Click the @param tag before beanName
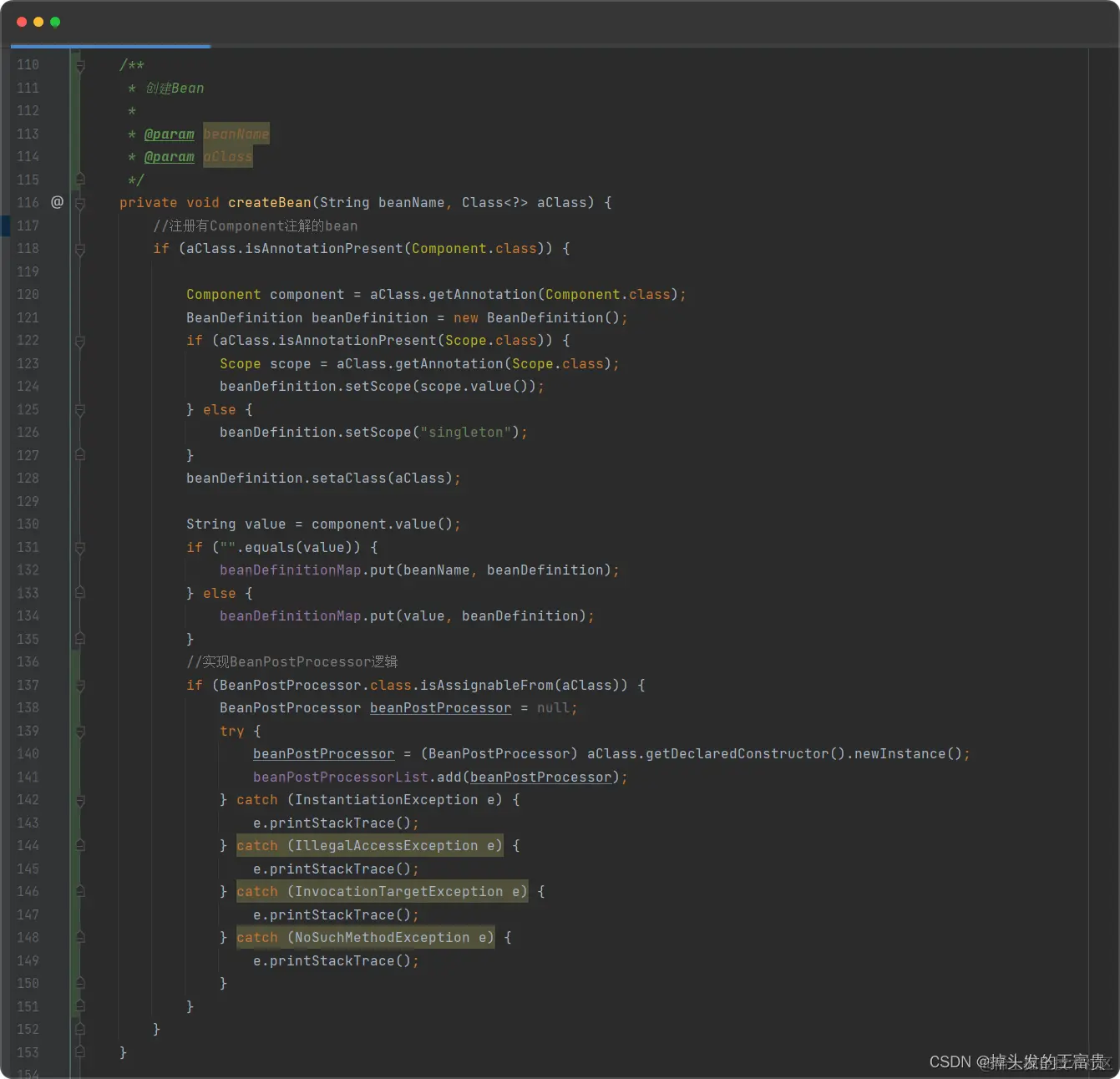Viewport: 1120px width, 1079px height. pos(169,134)
